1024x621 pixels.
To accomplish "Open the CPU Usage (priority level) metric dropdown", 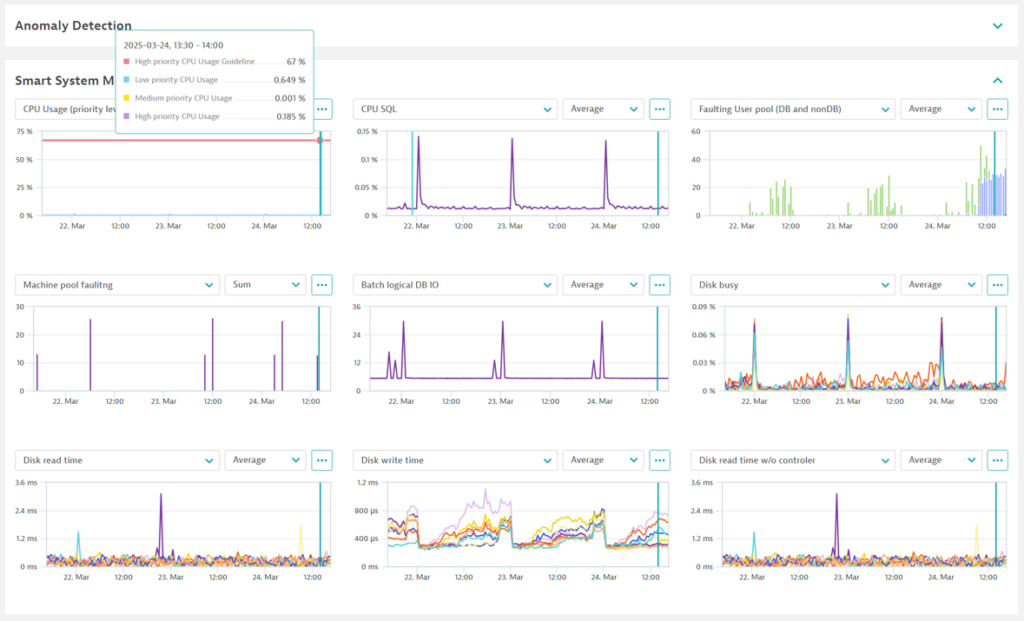I will click(65, 109).
